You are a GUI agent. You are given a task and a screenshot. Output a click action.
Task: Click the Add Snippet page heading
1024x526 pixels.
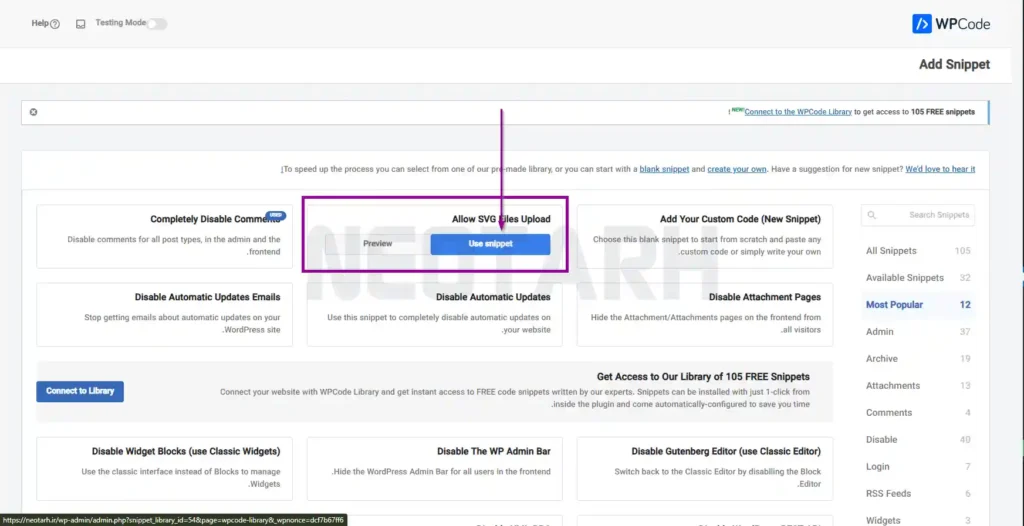pyautogui.click(x=954, y=65)
